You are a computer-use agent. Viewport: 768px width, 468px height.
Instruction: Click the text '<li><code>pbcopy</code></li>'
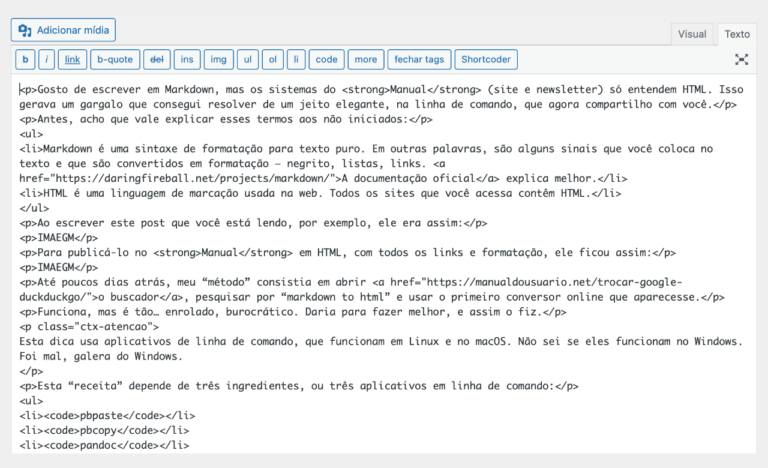tap(104, 430)
